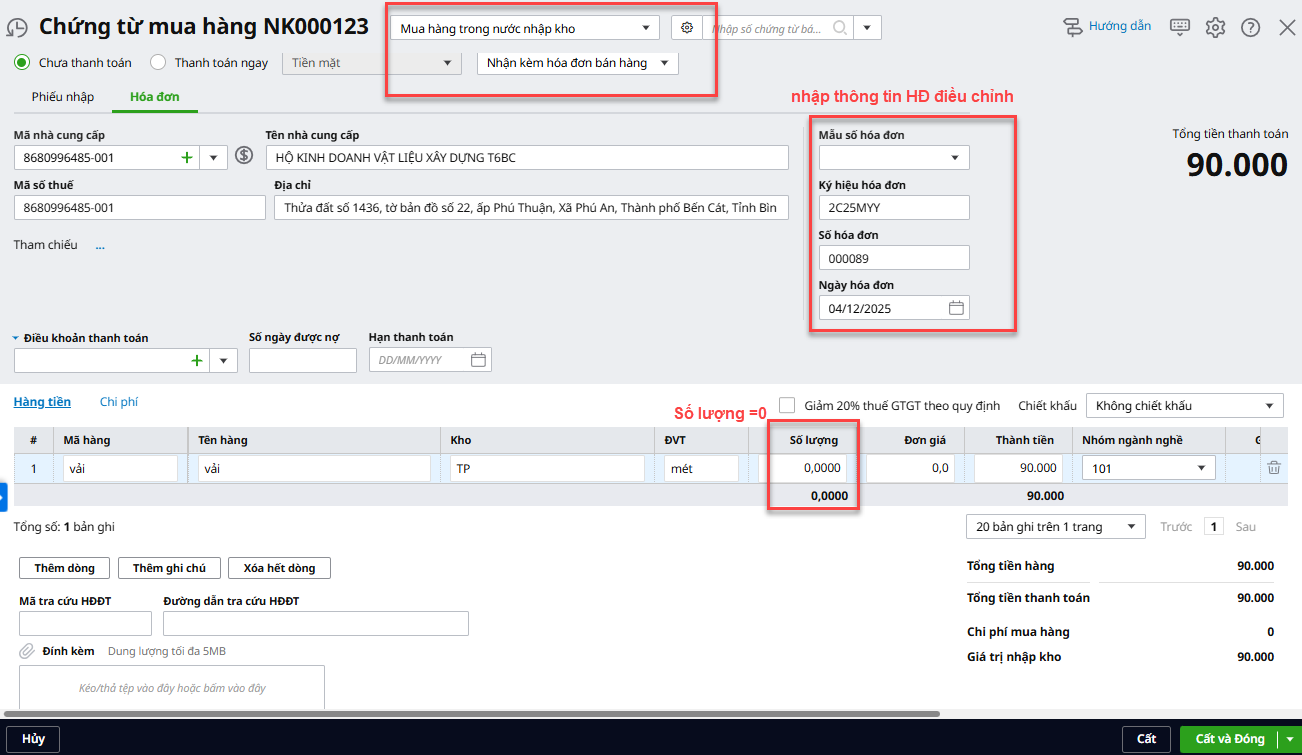
Task: Click the green plus to add supplier
Action: [186, 157]
